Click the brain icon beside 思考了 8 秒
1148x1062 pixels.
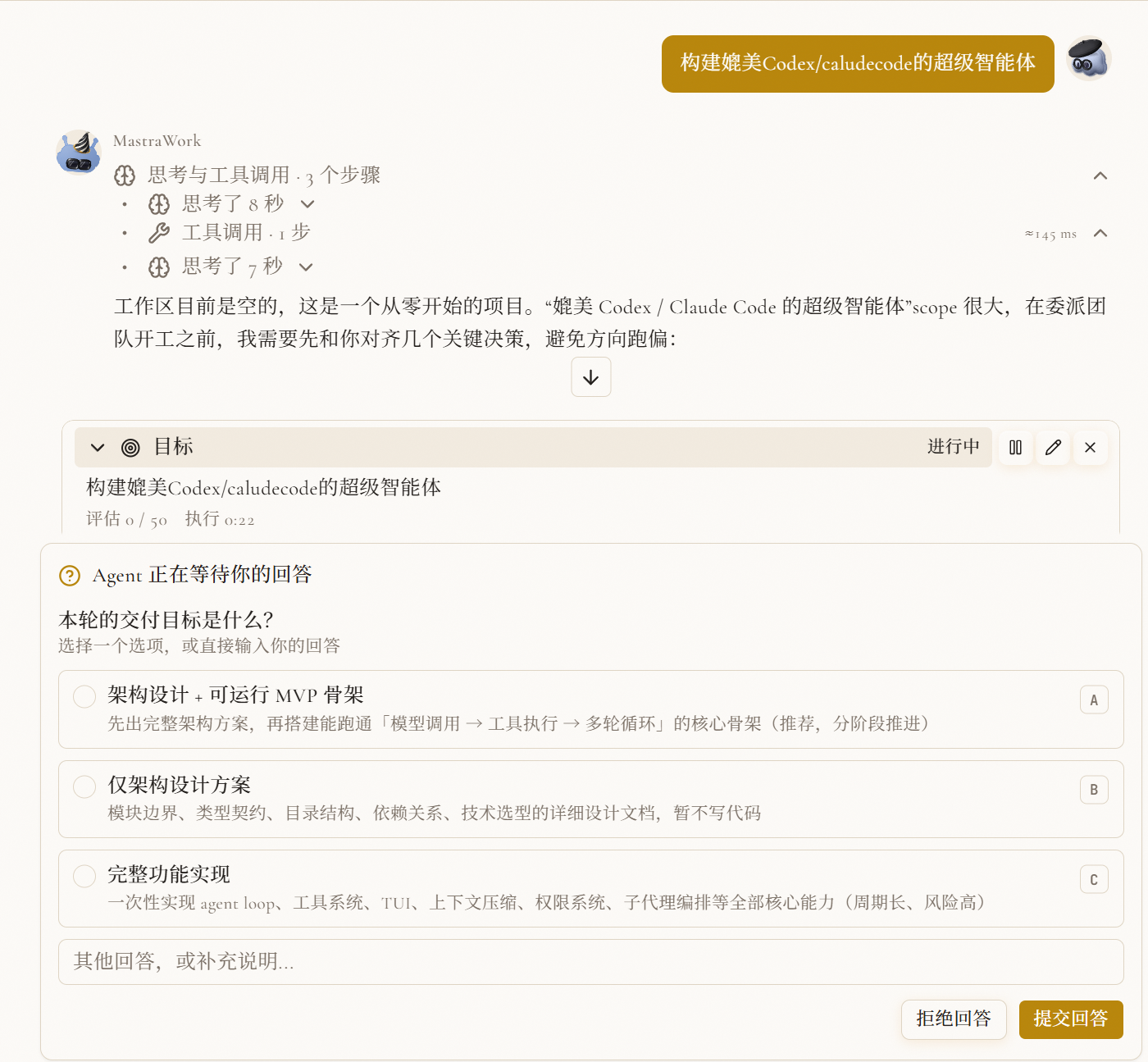coord(159,204)
